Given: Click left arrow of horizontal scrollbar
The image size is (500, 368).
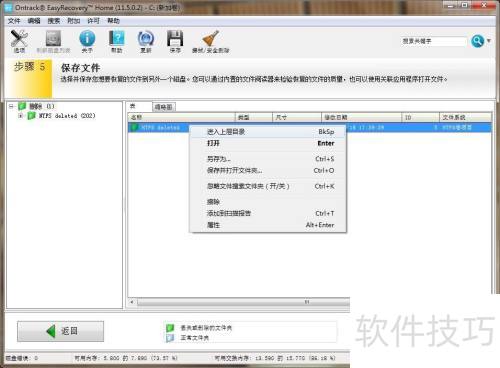Looking at the screenshot, I should coord(132,302).
